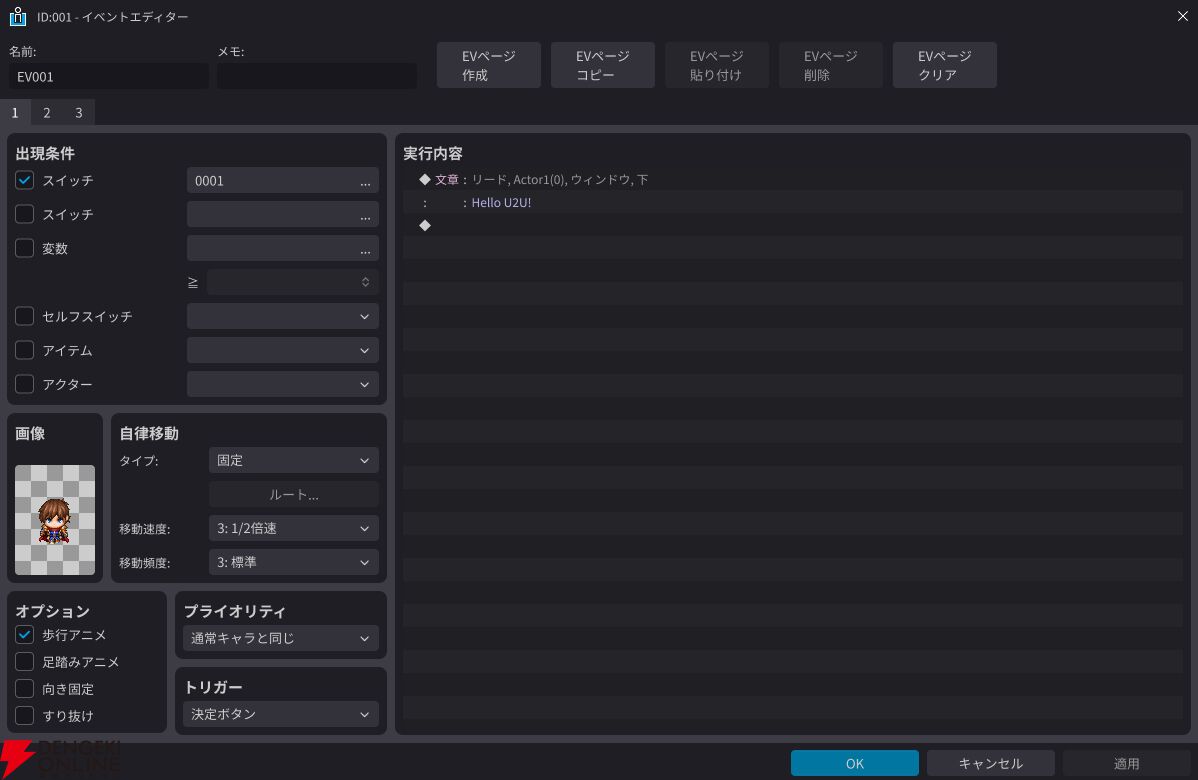This screenshot has width=1198, height=780.
Task: Open タイプ dropdown showing 固定
Action: (x=293, y=461)
